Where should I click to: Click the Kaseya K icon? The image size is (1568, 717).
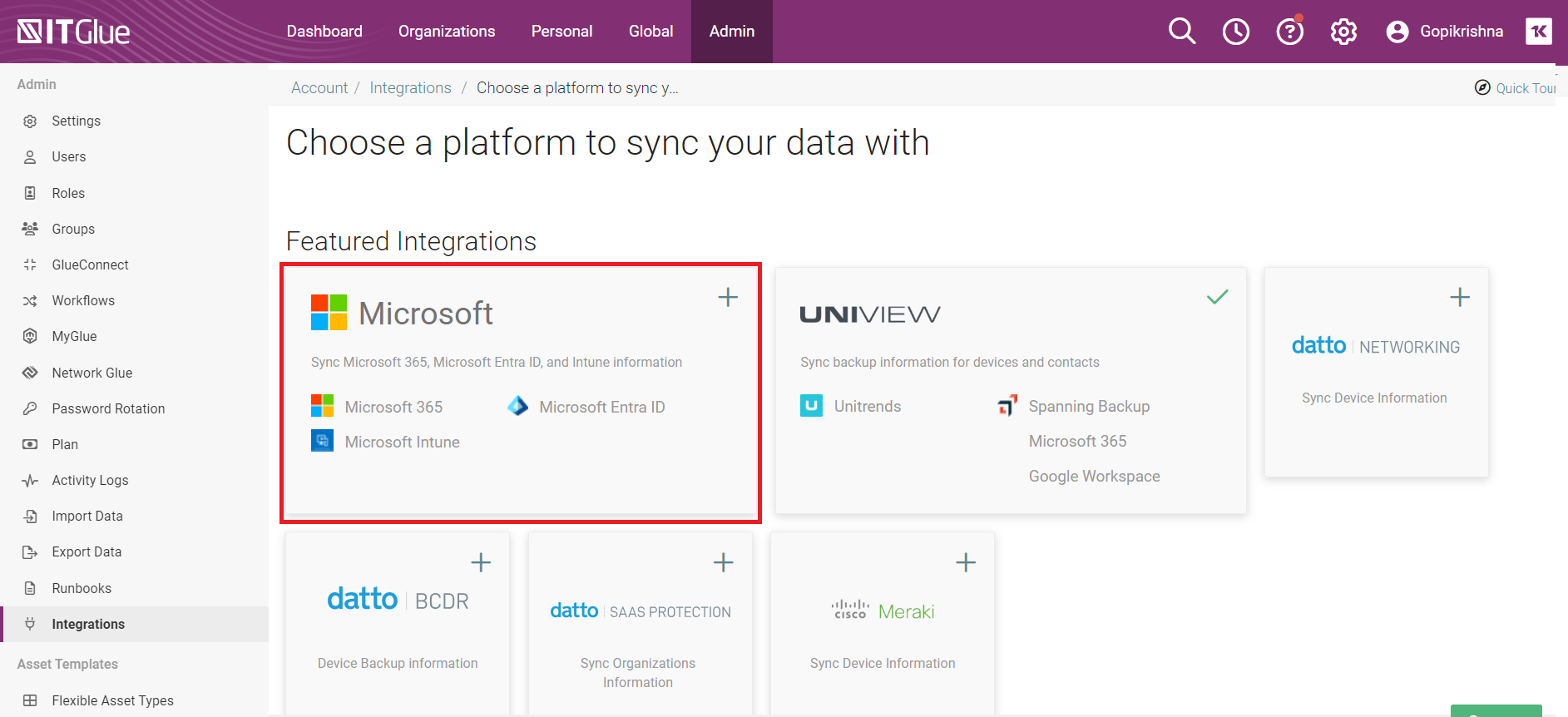click(x=1538, y=32)
